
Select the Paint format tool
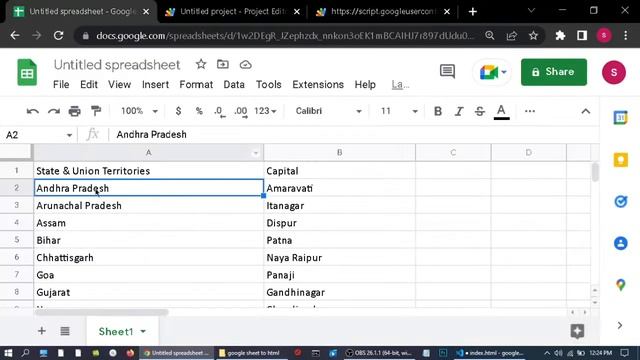96,111
